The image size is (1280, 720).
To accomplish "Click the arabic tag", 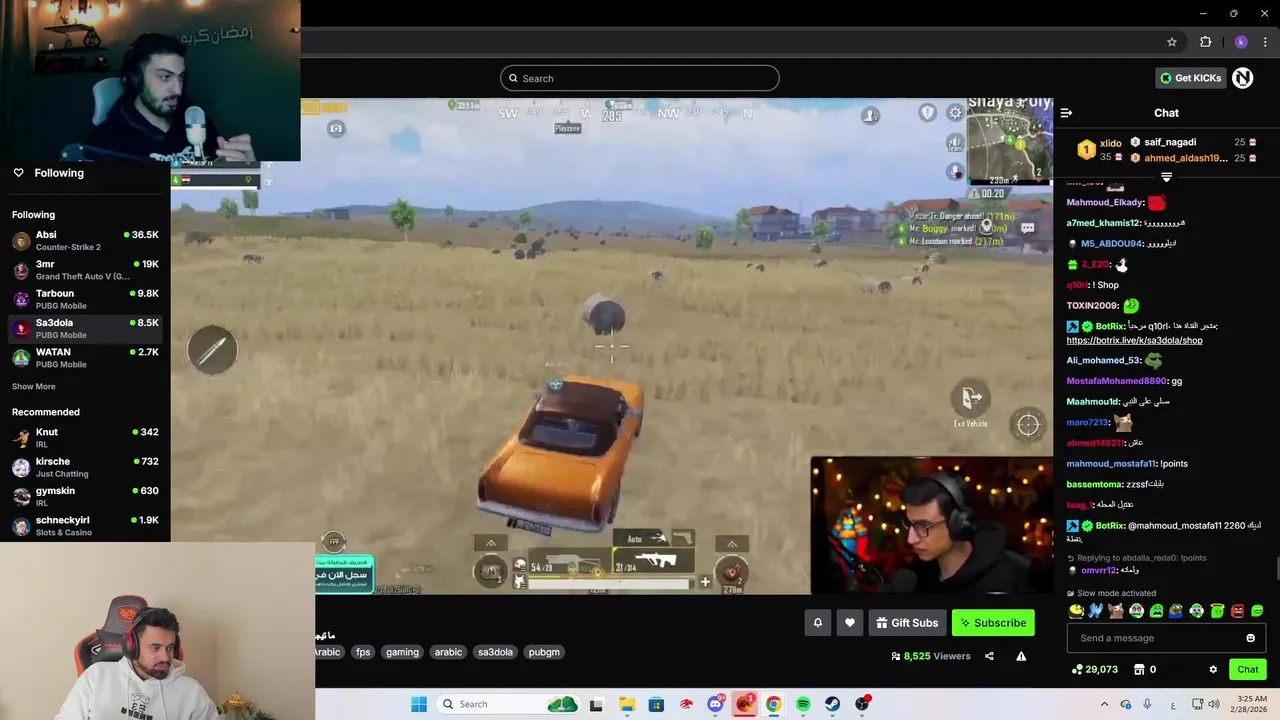I will pyautogui.click(x=448, y=652).
